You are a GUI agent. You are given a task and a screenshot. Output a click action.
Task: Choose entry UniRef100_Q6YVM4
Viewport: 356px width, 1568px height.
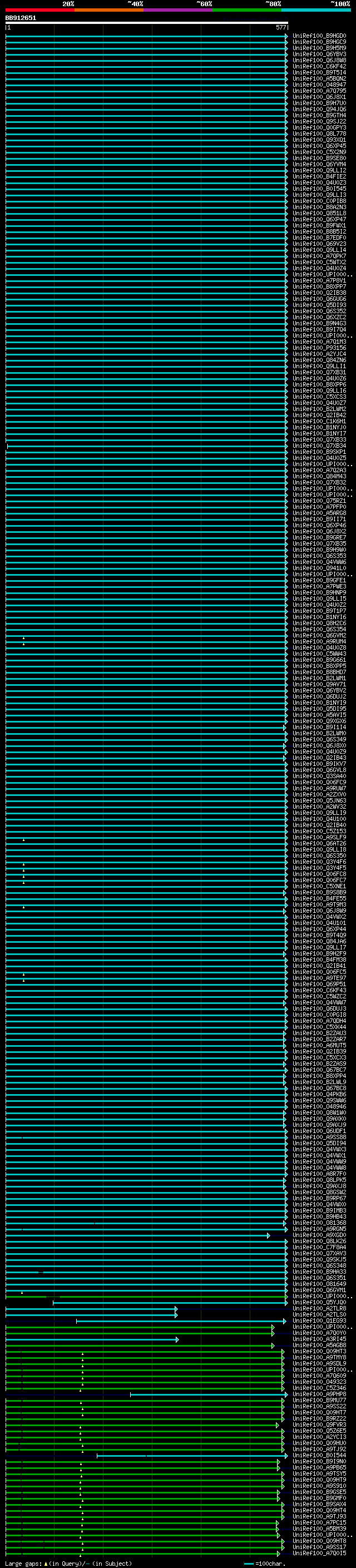click(319, 164)
